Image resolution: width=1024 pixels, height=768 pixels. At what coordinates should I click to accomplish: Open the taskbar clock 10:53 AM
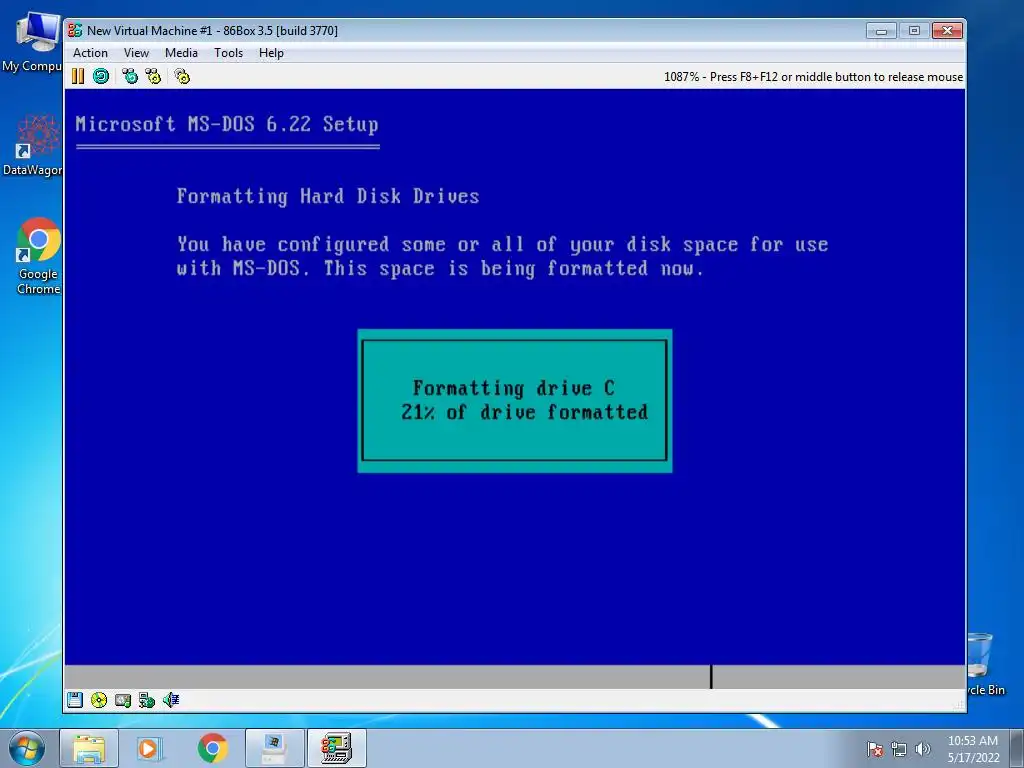tap(973, 749)
